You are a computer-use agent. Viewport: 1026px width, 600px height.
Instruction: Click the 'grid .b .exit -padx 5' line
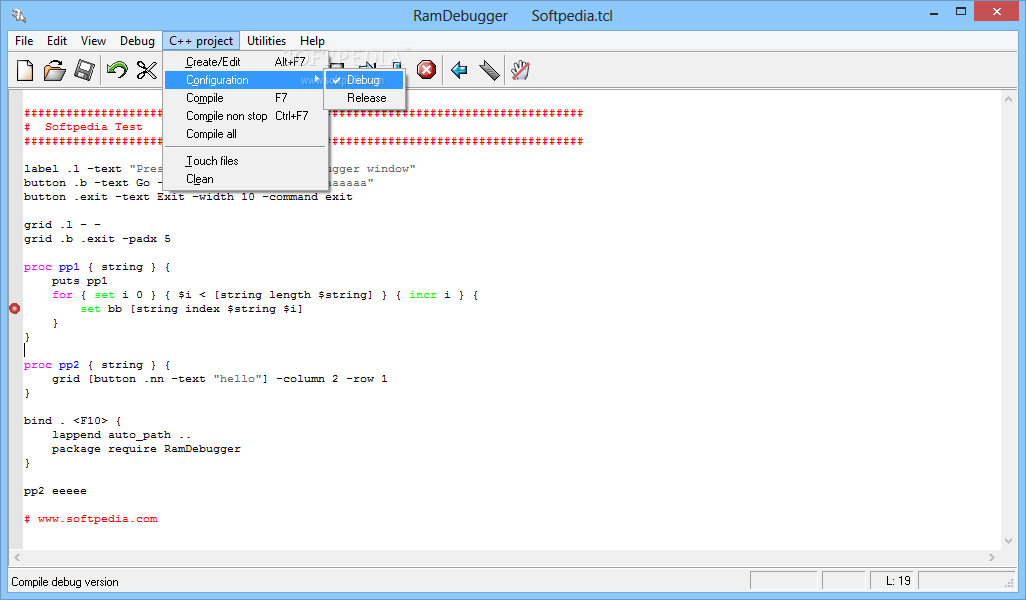(x=97, y=239)
